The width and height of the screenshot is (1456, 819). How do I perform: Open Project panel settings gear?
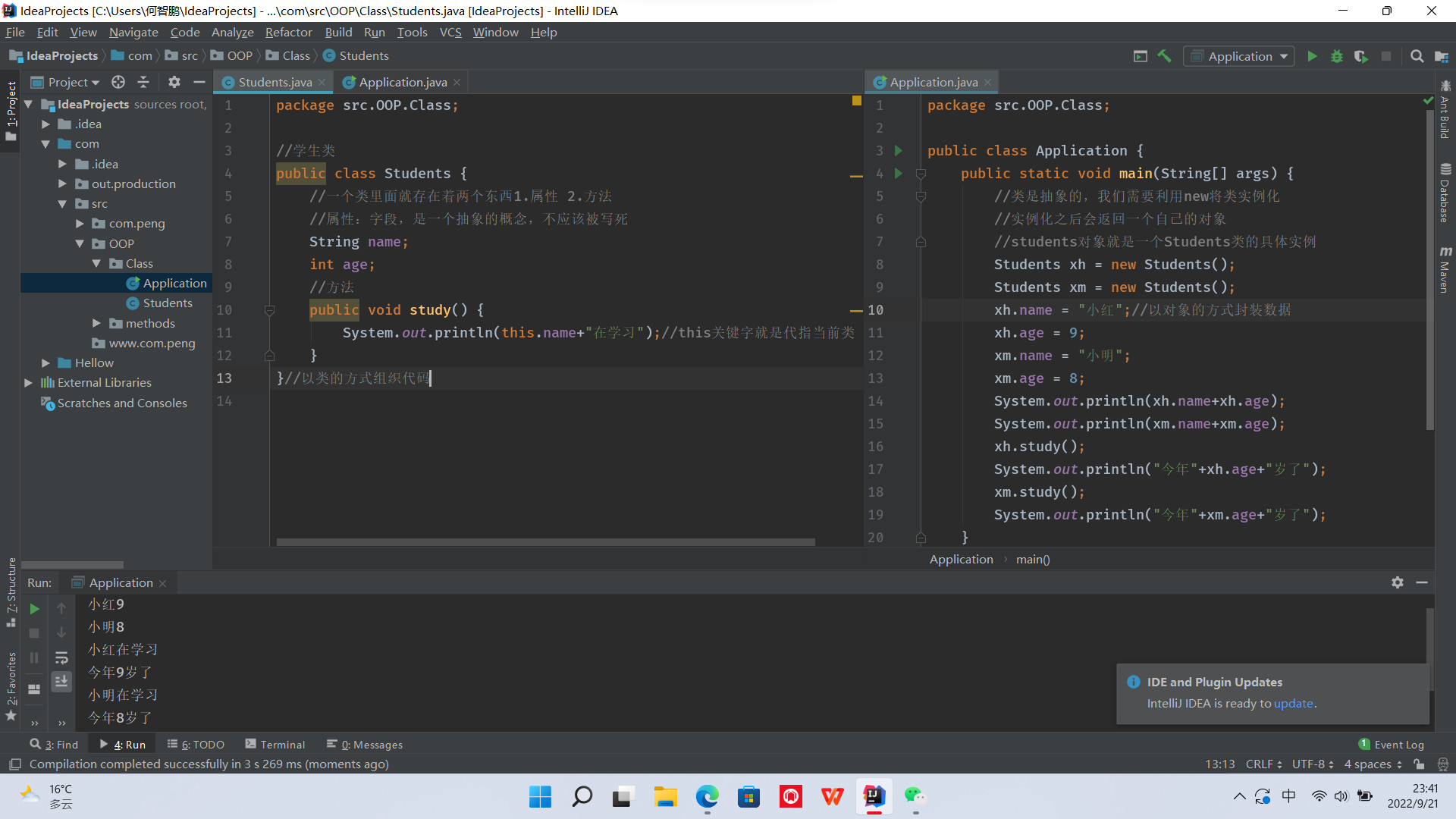point(174,82)
